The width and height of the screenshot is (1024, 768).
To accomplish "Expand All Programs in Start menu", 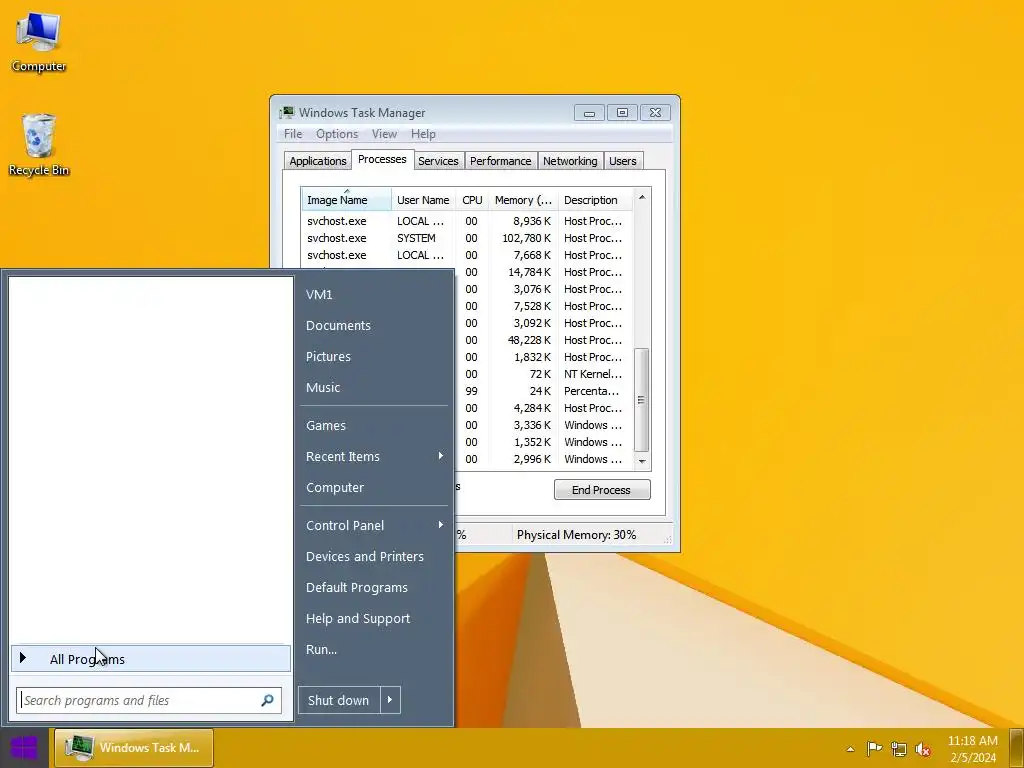I will coord(151,658).
